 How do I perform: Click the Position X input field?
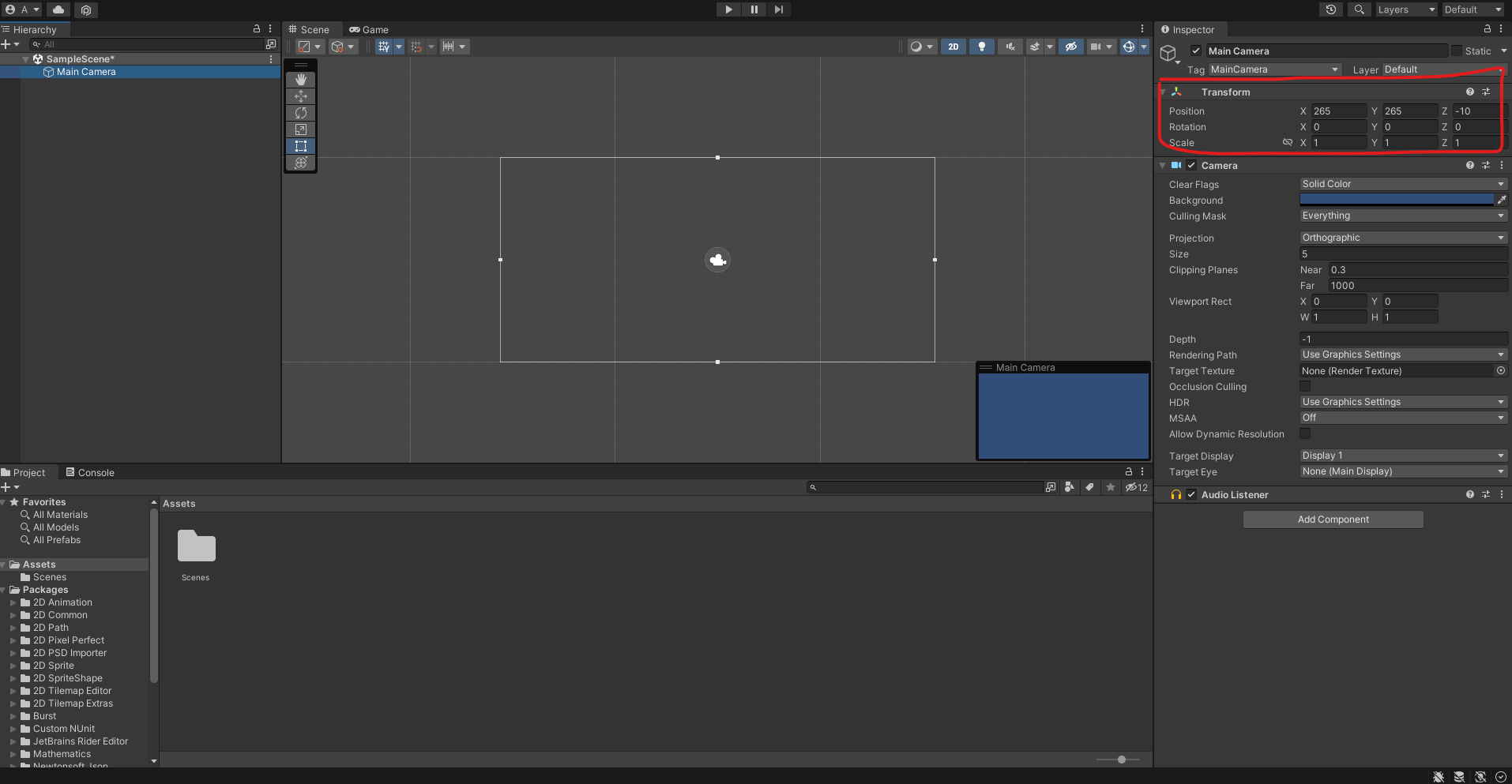tap(1337, 111)
